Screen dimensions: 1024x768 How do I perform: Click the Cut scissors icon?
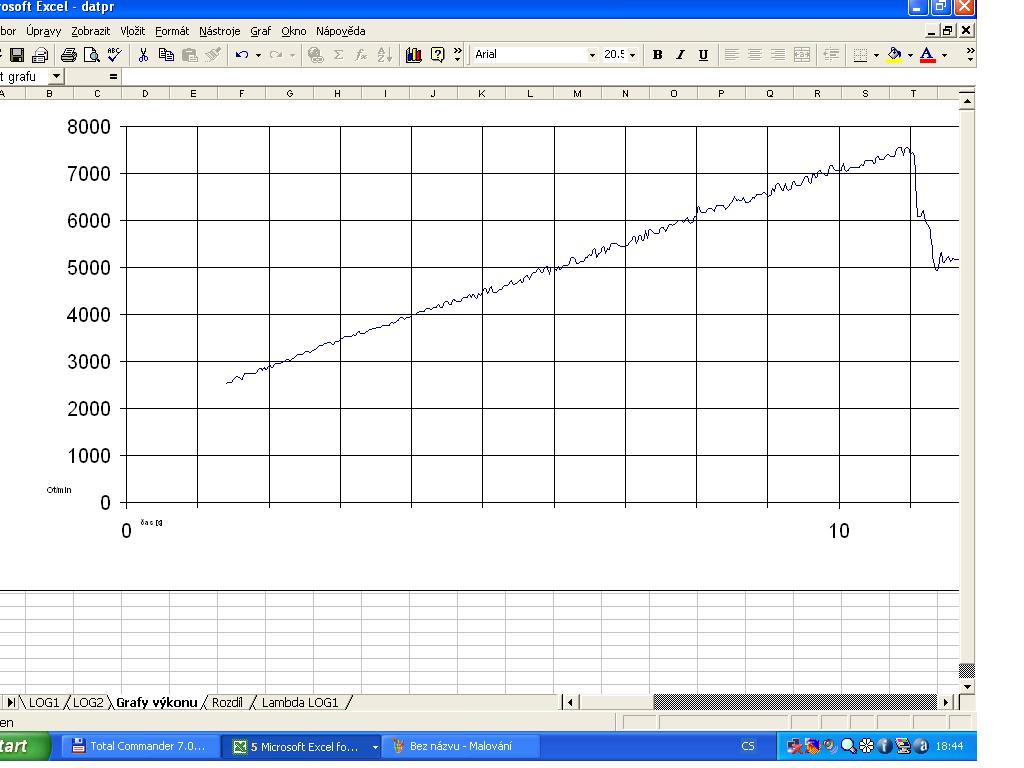tap(144, 55)
